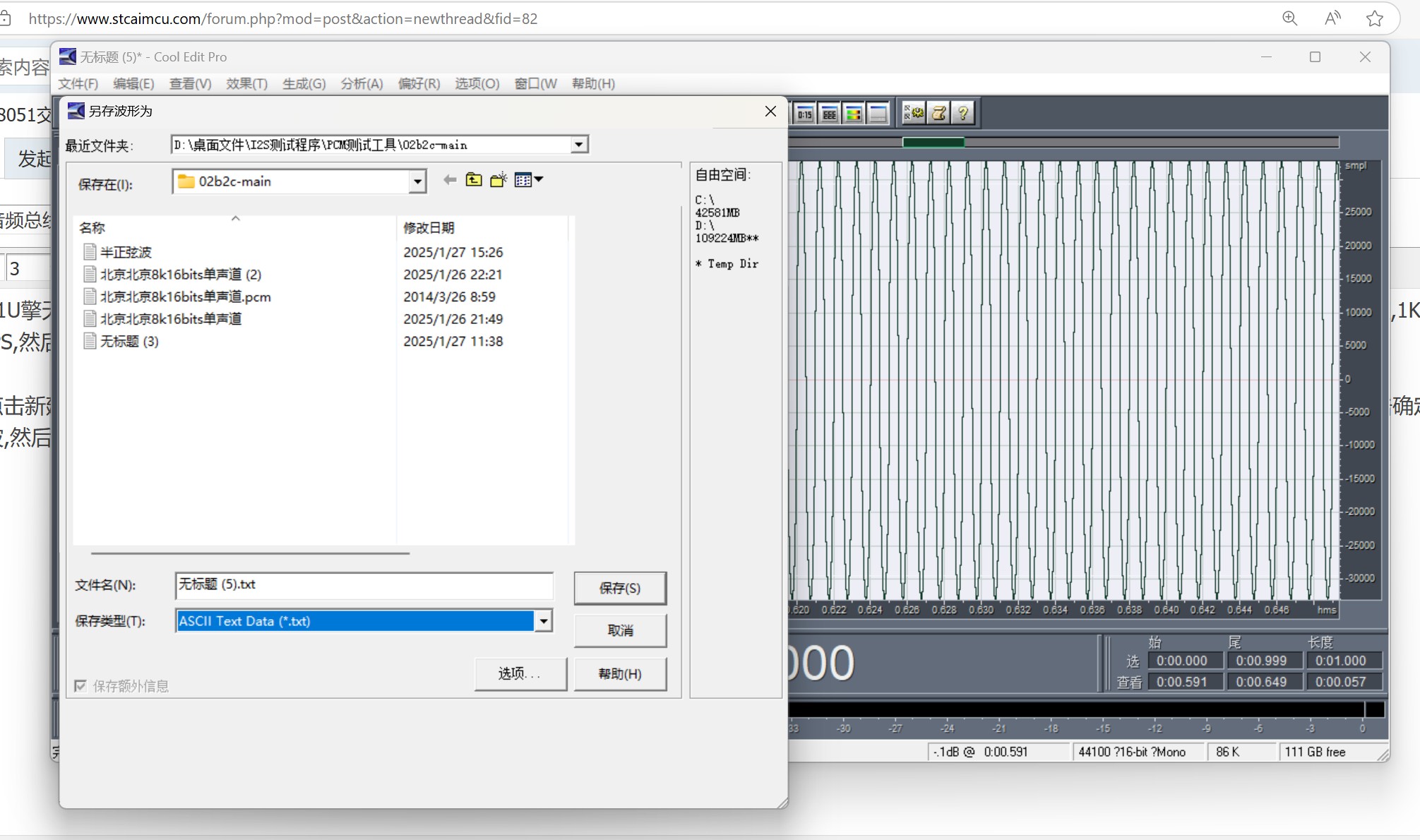Expand the 保存在 folder dropdown
This screenshot has width=1420, height=840.
click(x=417, y=181)
